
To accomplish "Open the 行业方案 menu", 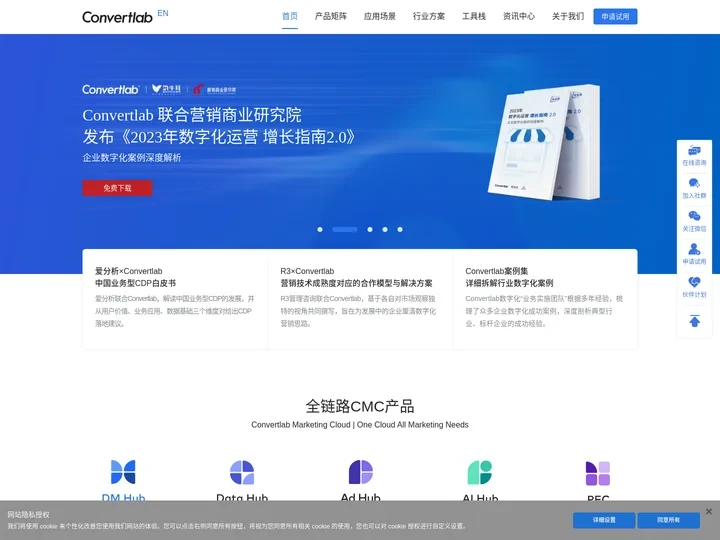I will coord(429,17).
